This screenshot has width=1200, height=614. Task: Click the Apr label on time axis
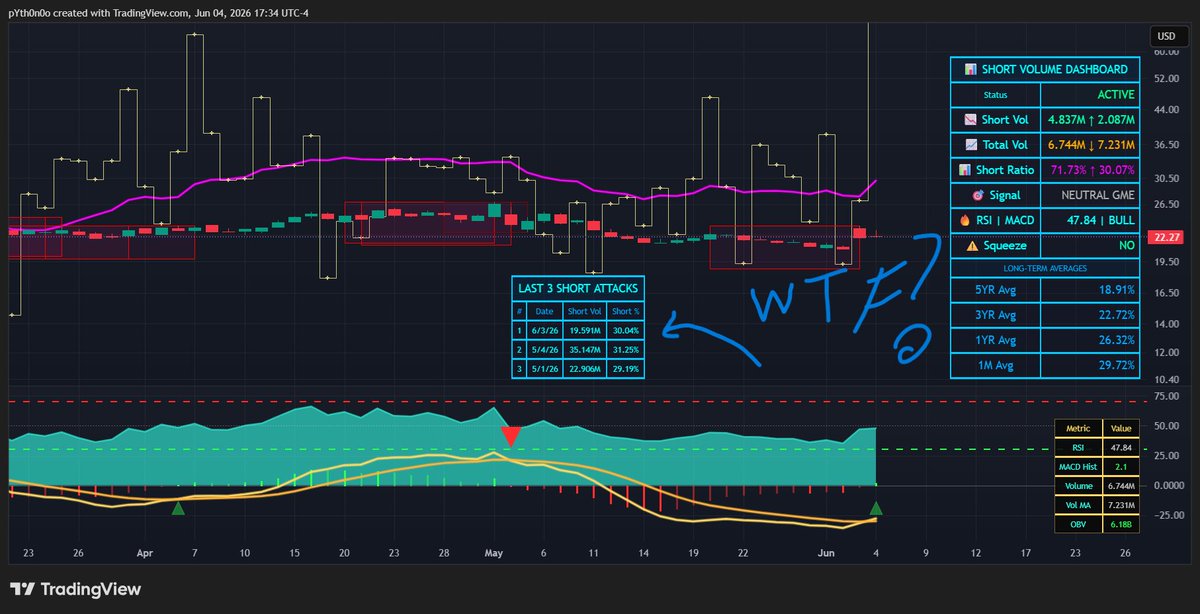(x=144, y=551)
